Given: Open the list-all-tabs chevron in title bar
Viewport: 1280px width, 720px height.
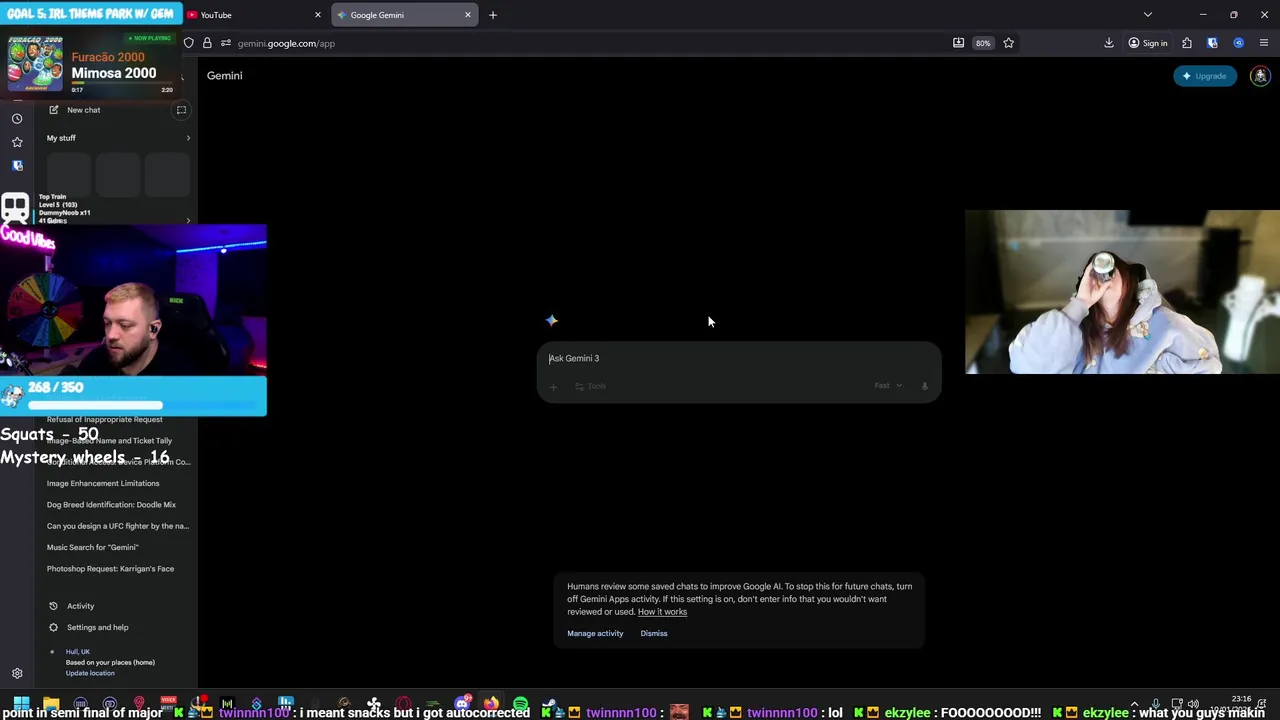Looking at the screenshot, I should point(1148,15).
